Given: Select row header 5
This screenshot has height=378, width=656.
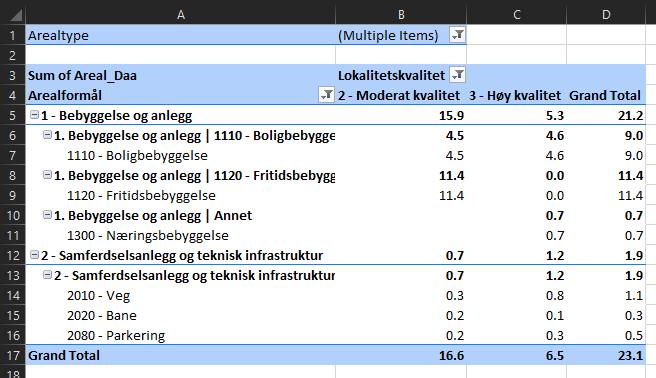Looking at the screenshot, I should 13,115.
